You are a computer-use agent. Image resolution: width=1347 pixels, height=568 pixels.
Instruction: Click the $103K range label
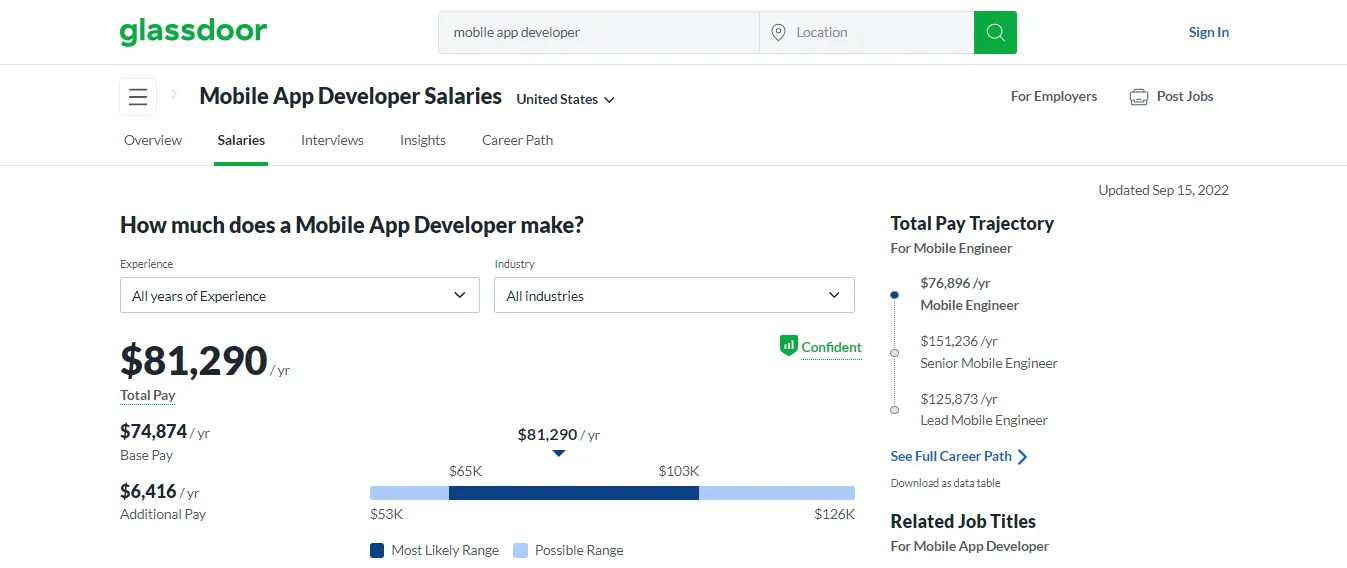(679, 471)
